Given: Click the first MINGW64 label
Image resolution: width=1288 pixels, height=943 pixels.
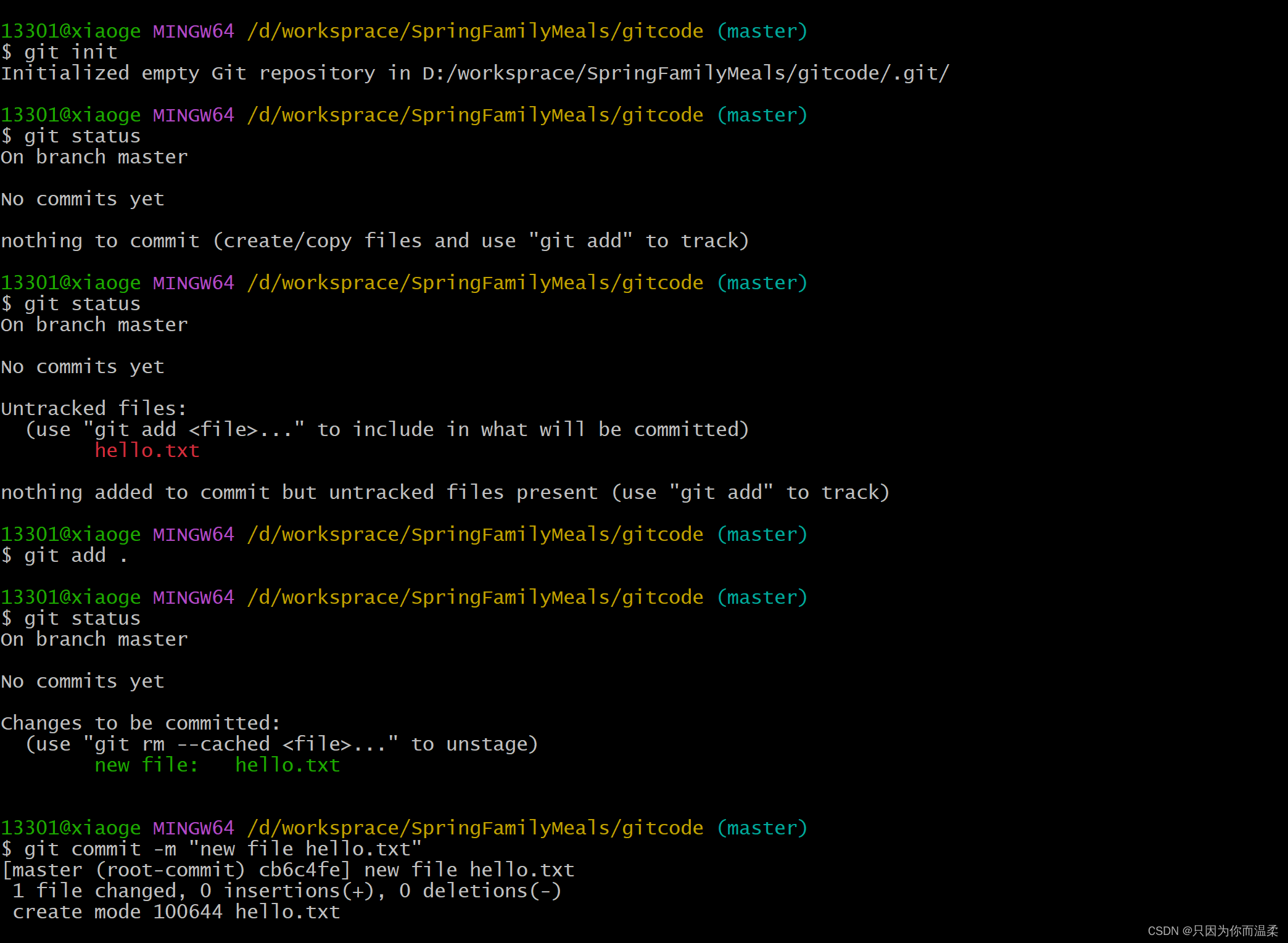Looking at the screenshot, I should pyautogui.click(x=194, y=31).
